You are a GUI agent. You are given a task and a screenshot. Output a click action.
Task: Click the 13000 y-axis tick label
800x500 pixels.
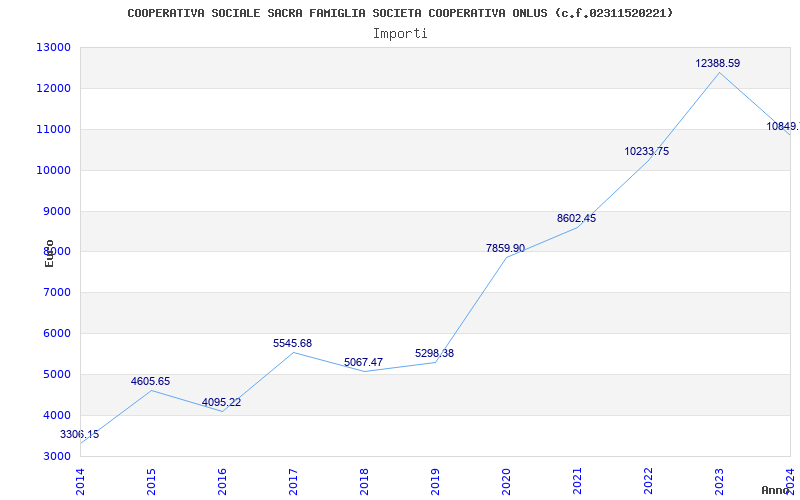tap(53, 47)
